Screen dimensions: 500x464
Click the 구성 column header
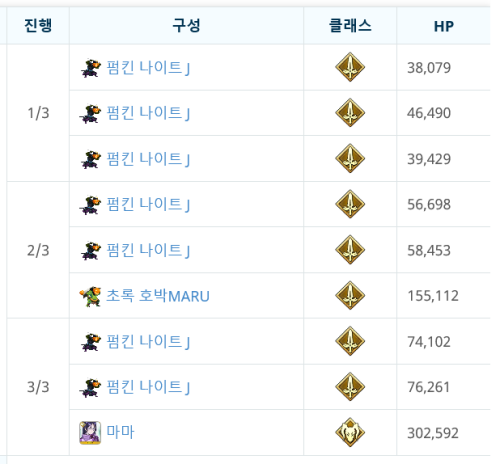point(186,26)
